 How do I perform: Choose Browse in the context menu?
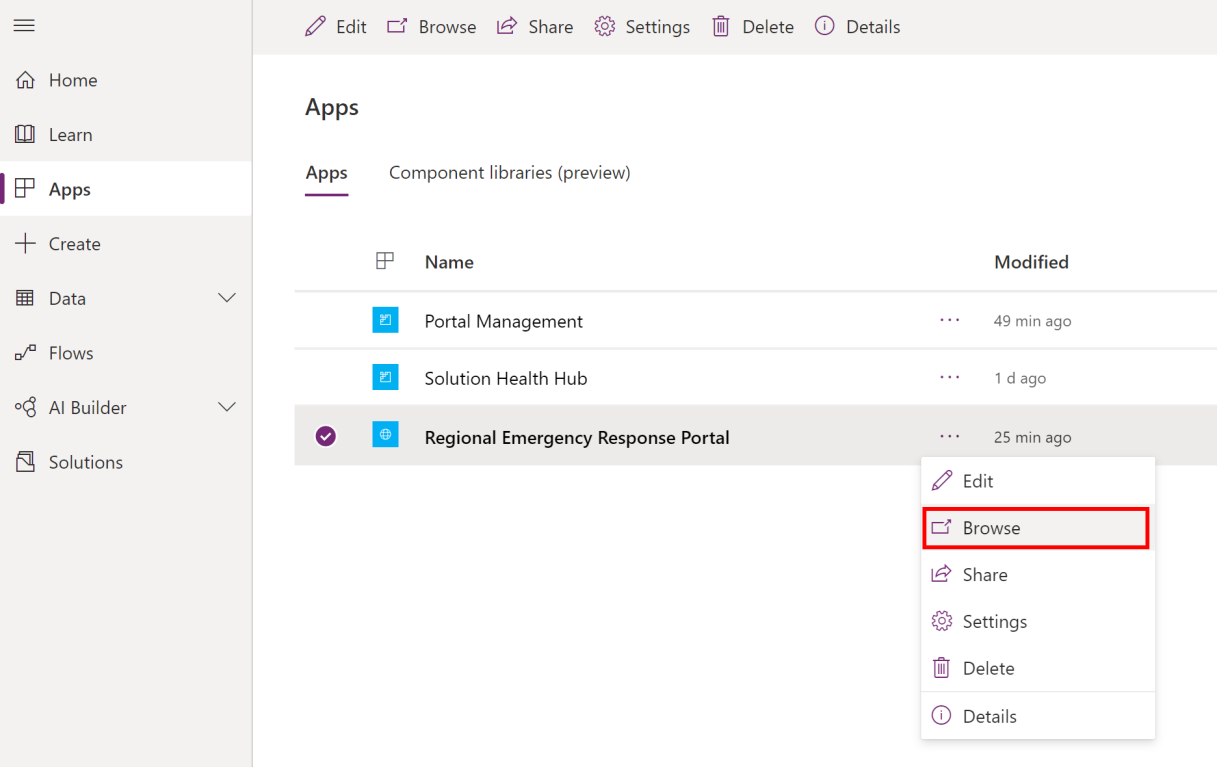1037,528
